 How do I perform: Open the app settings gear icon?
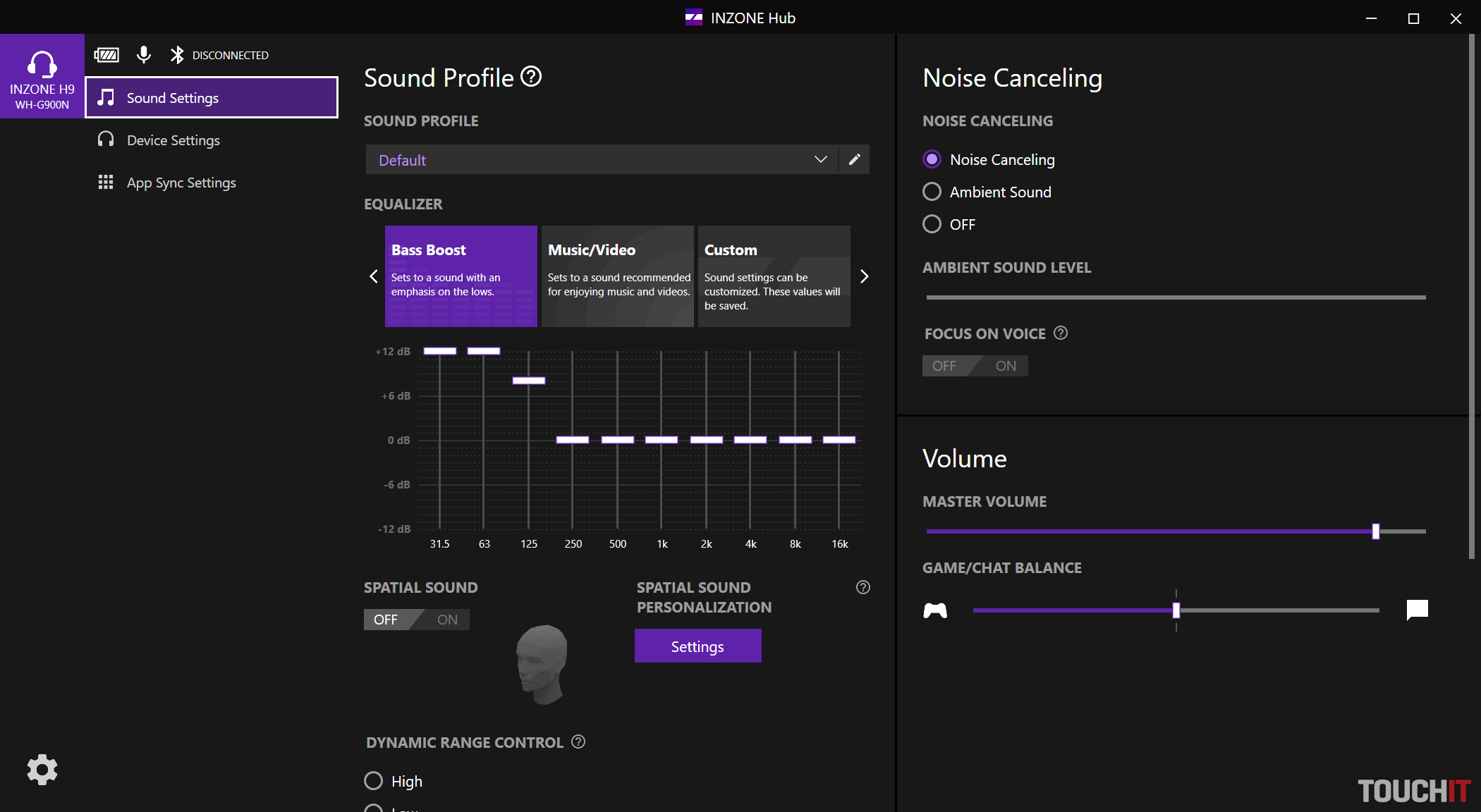42,769
